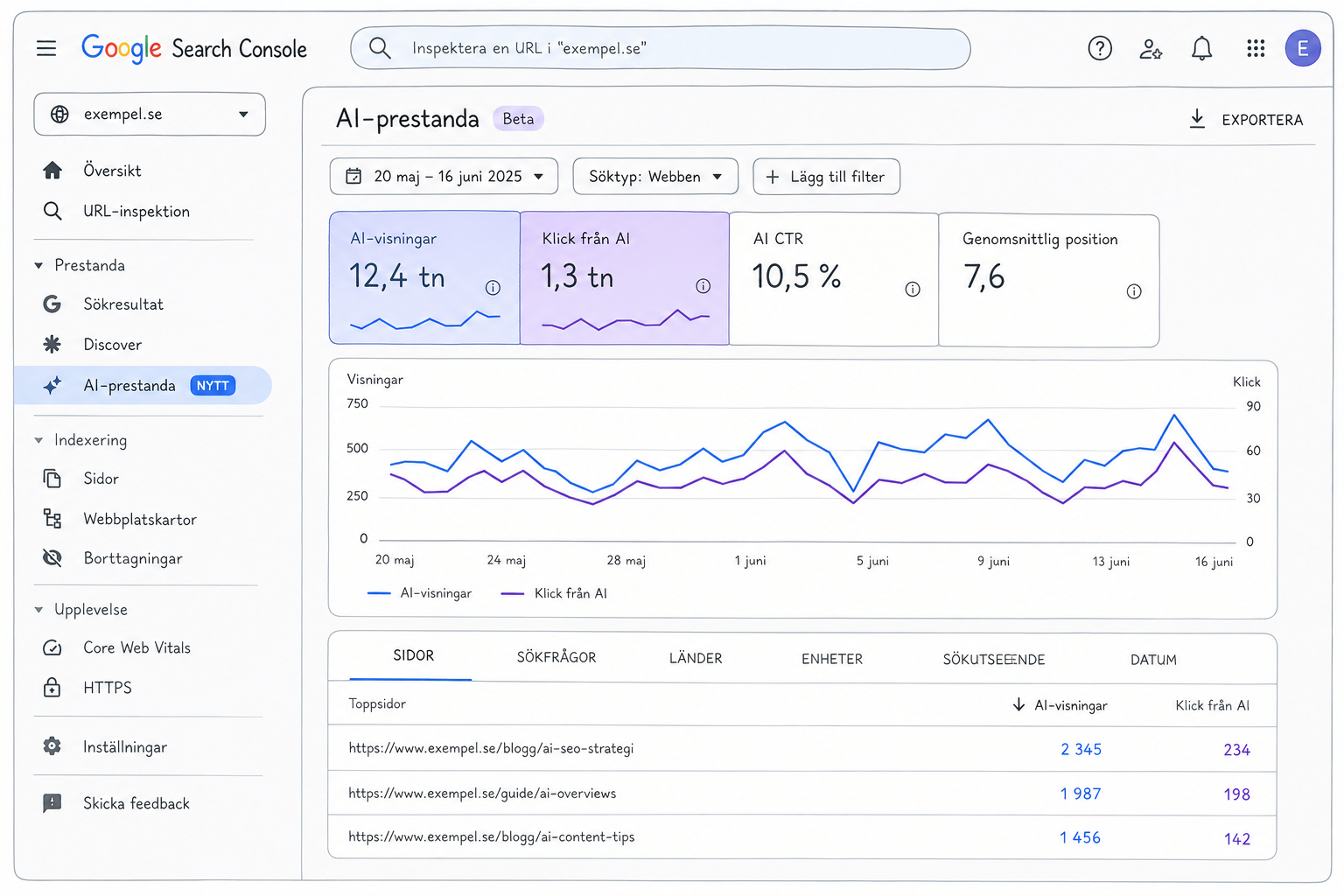Click the Sökresultat Google G icon

click(x=52, y=304)
